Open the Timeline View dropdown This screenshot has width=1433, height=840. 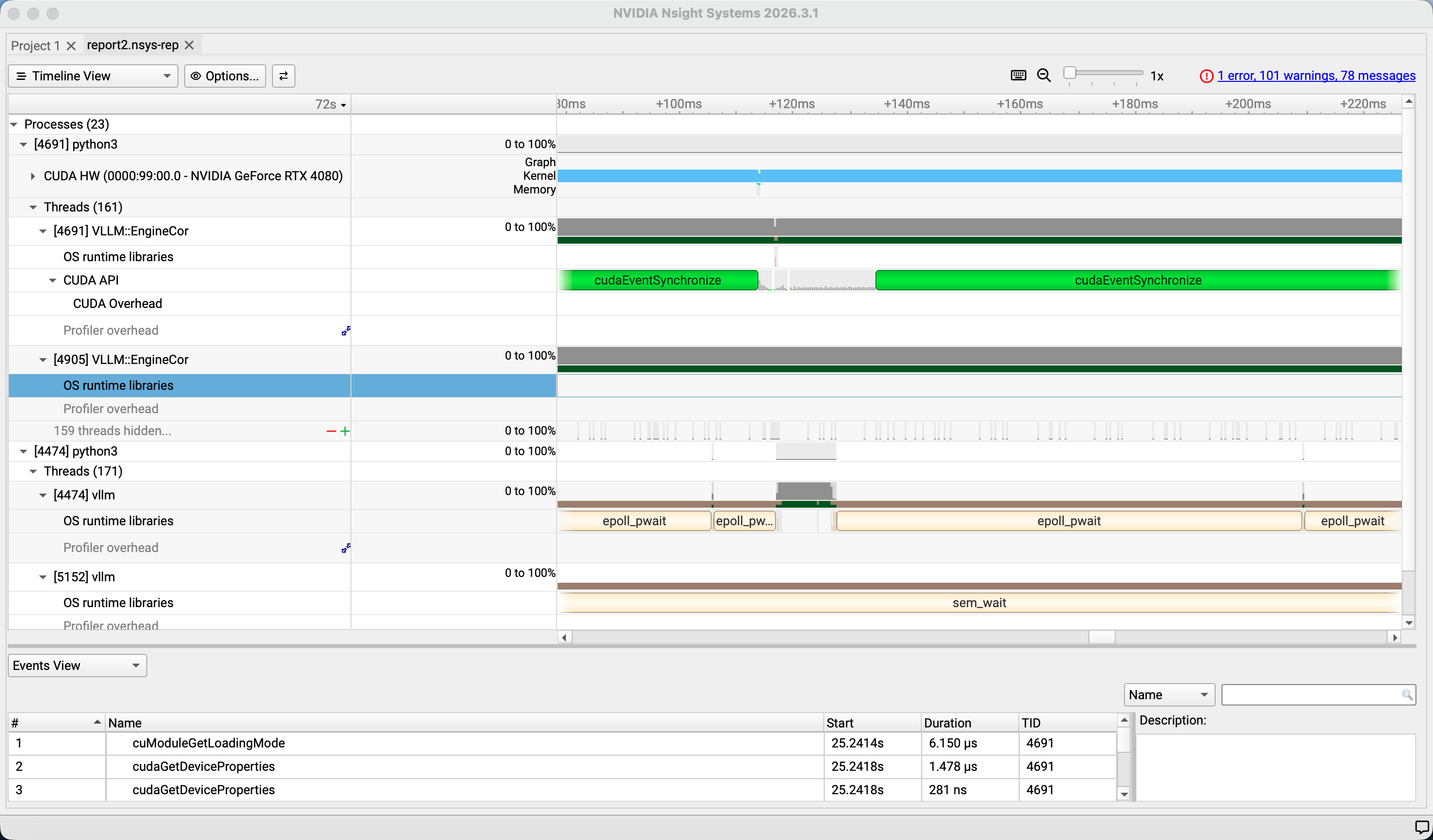pyautogui.click(x=93, y=76)
